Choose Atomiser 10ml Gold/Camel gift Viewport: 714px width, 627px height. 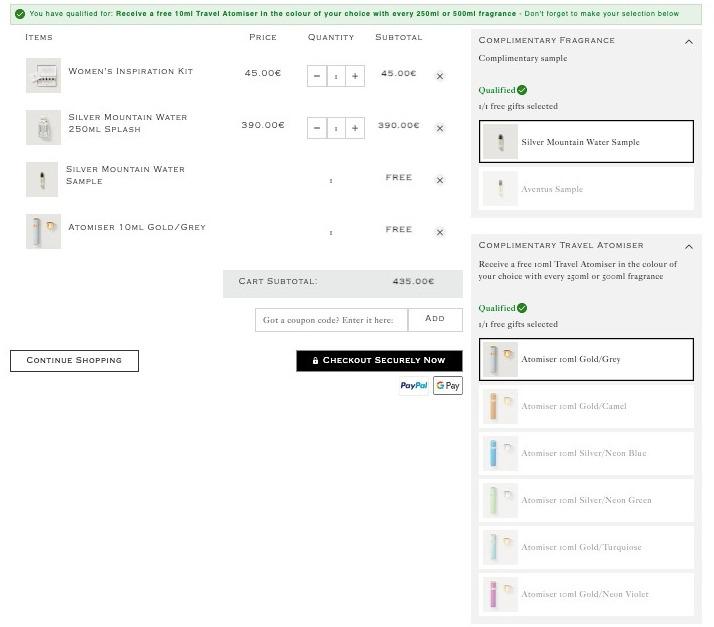point(586,406)
